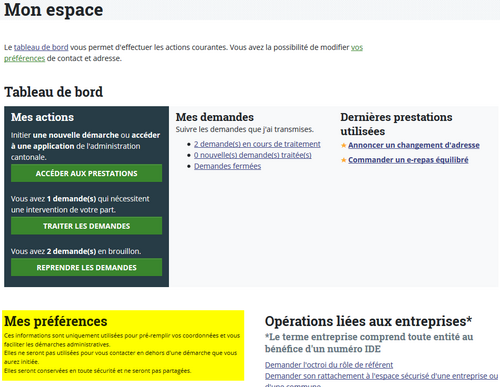This screenshot has height=387, width=500.
Task: Select text 'Elles seront conservées en toute sécurité'
Action: [63, 371]
